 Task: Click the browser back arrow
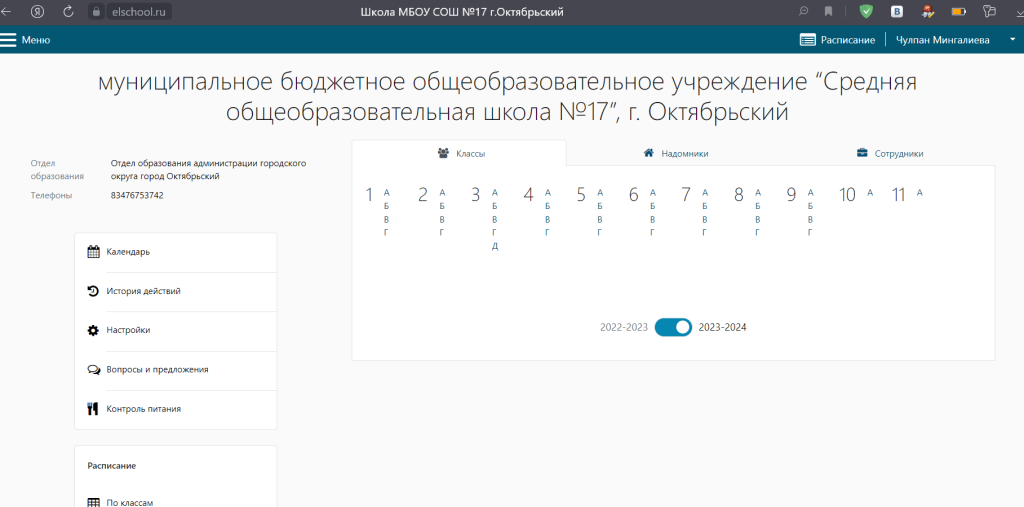point(6,11)
